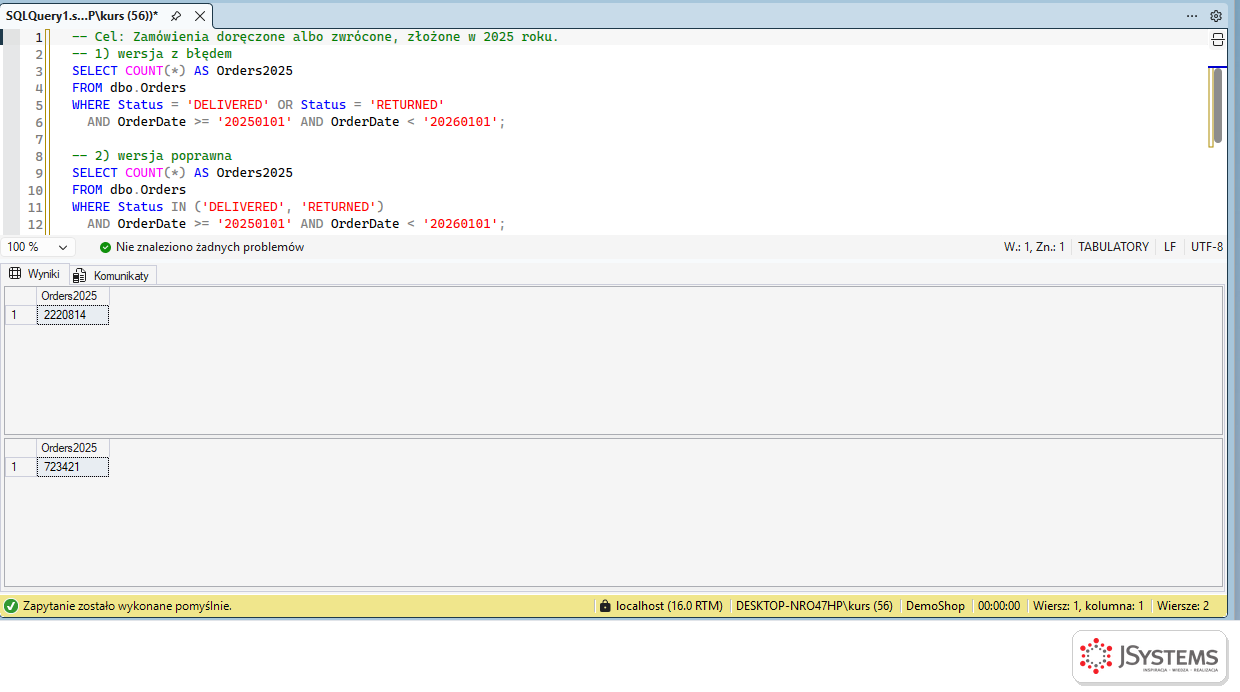Switch to the Komunikaty messages tab

112,275
